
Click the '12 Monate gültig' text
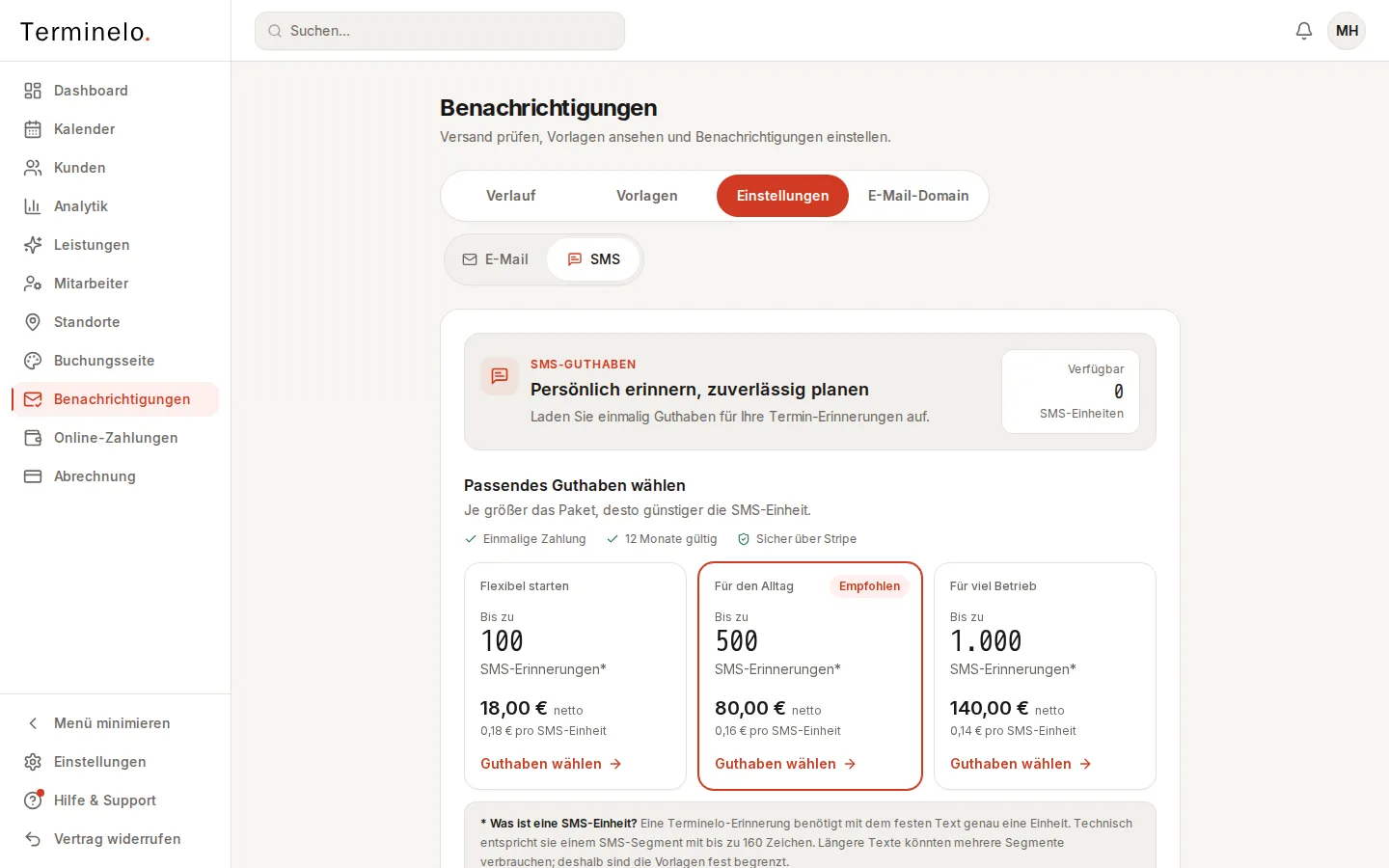click(x=670, y=539)
